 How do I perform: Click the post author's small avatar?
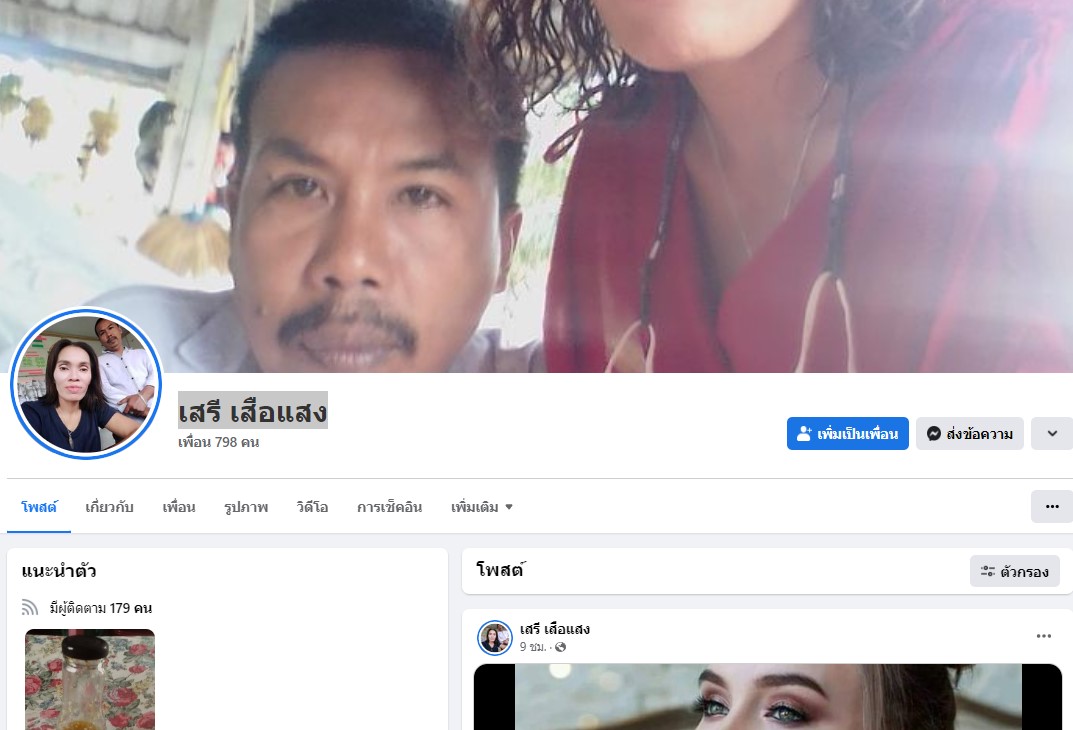[x=495, y=638]
